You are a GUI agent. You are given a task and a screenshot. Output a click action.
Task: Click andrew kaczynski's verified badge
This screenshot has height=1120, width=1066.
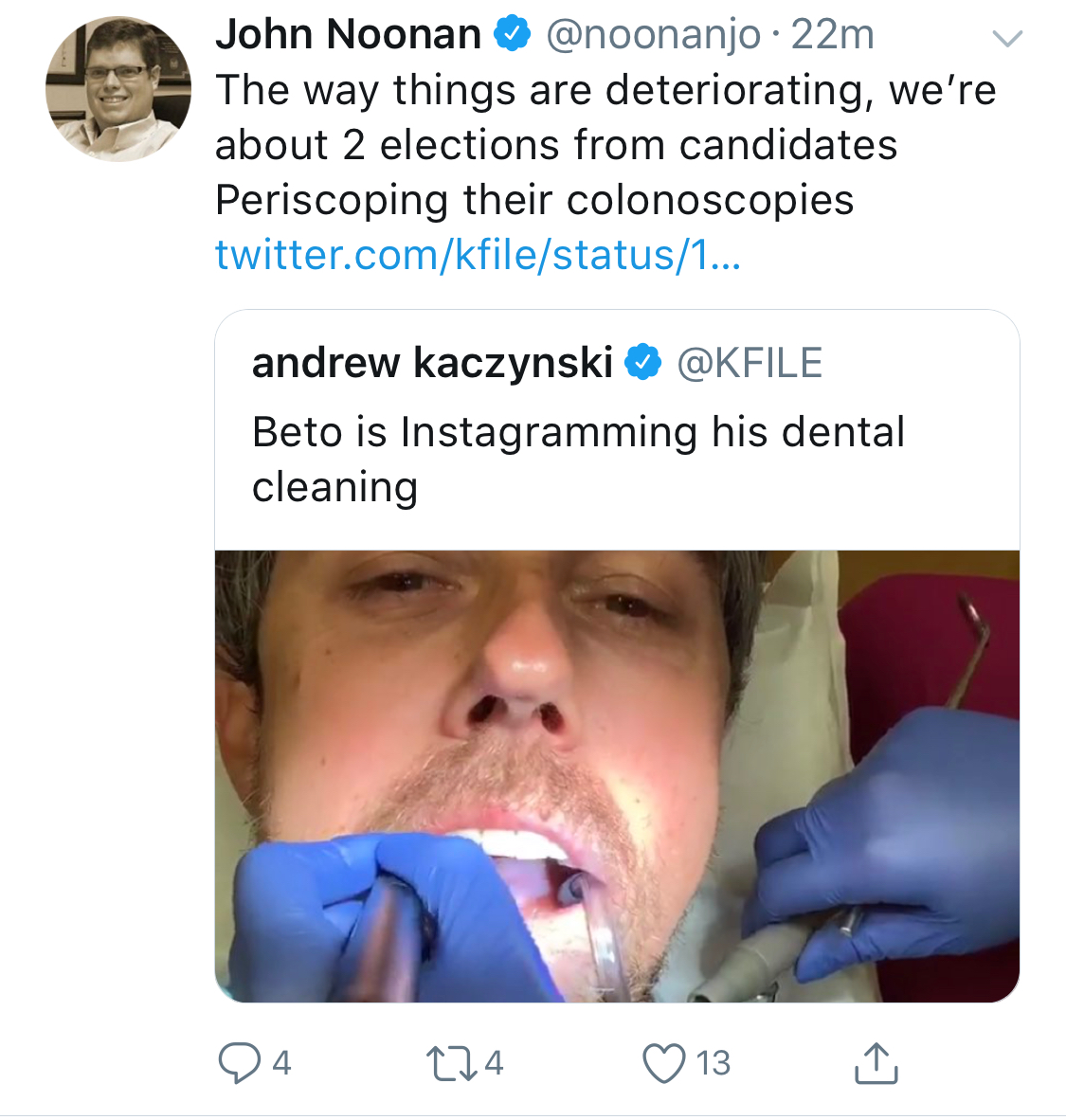pyautogui.click(x=643, y=363)
